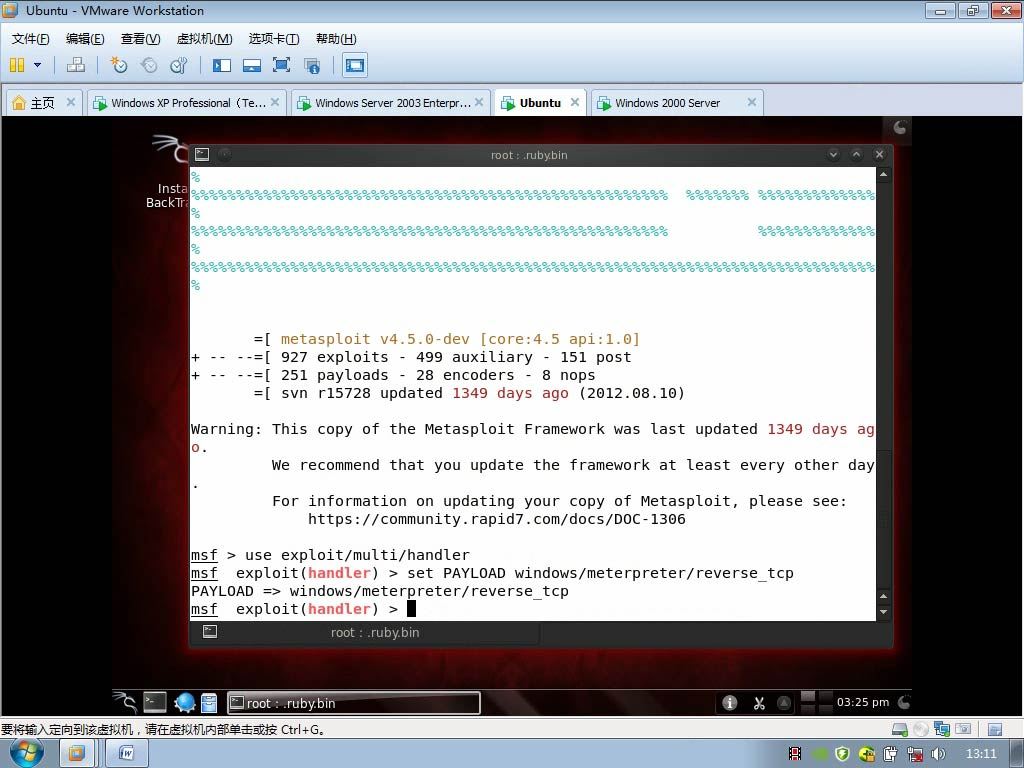Open the 查看(V) menu
Image resolution: width=1024 pixels, height=768 pixels.
140,39
